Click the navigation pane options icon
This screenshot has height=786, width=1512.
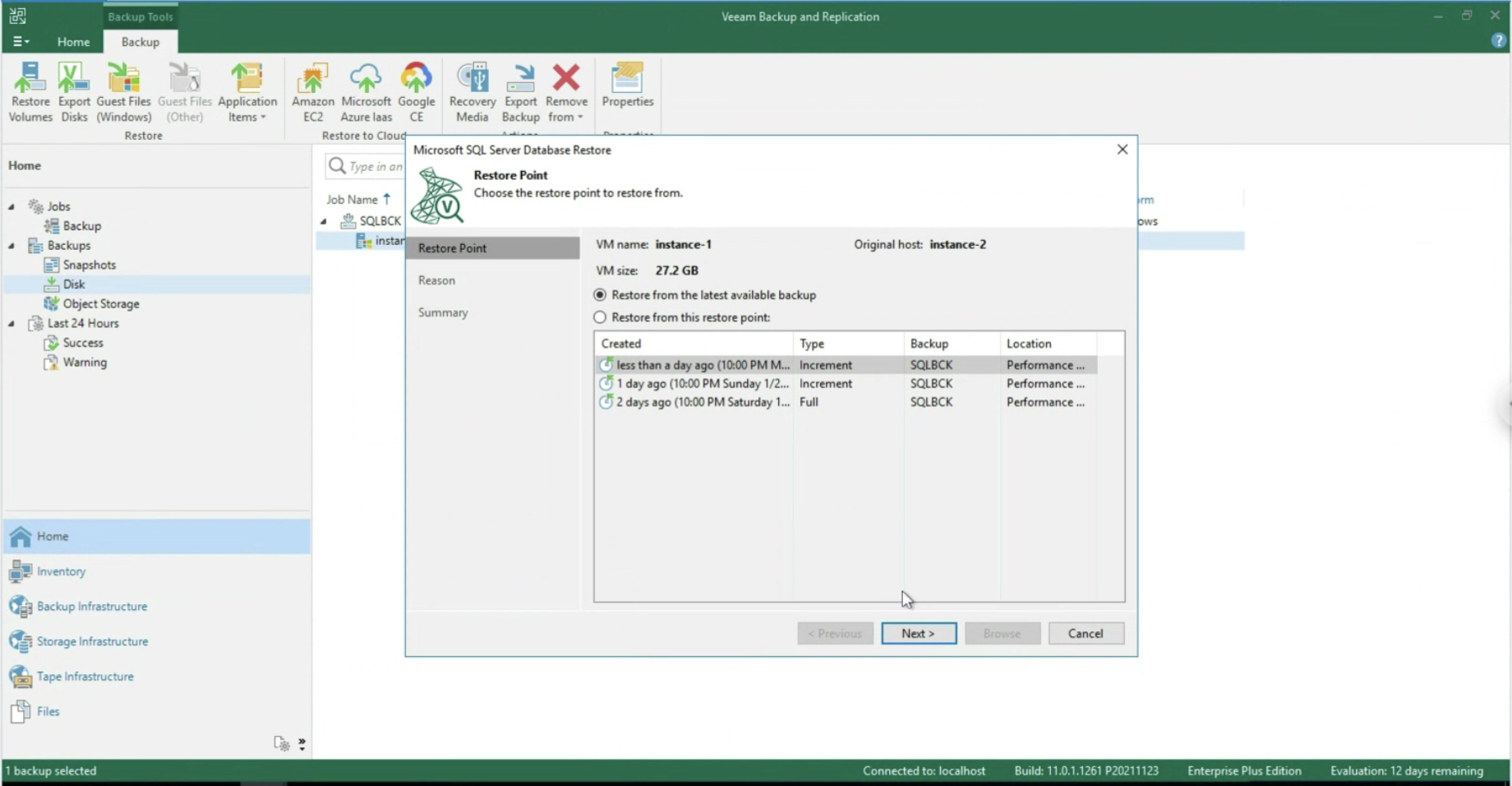(282, 743)
